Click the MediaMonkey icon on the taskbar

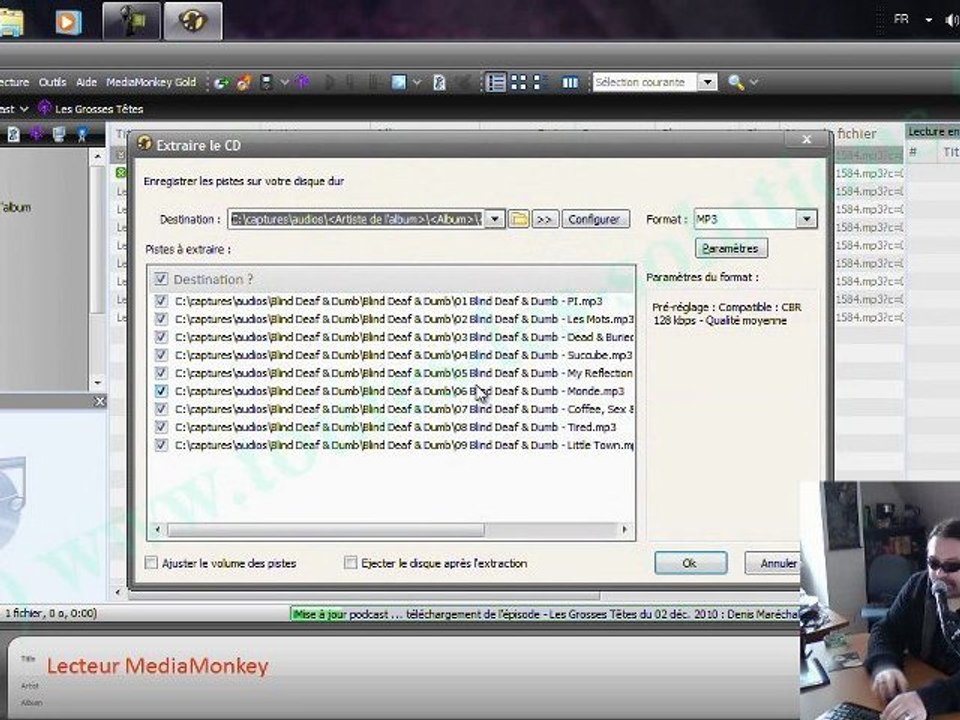193,21
